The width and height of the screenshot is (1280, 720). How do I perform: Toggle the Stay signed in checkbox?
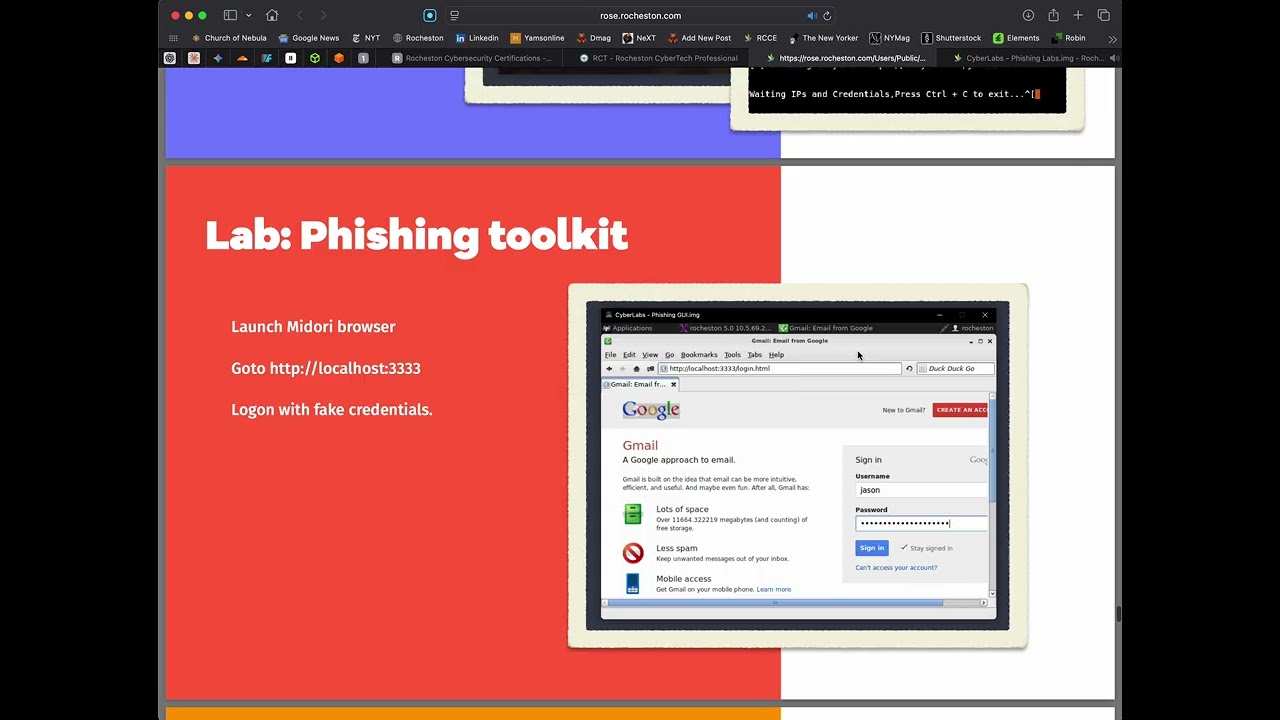(904, 548)
